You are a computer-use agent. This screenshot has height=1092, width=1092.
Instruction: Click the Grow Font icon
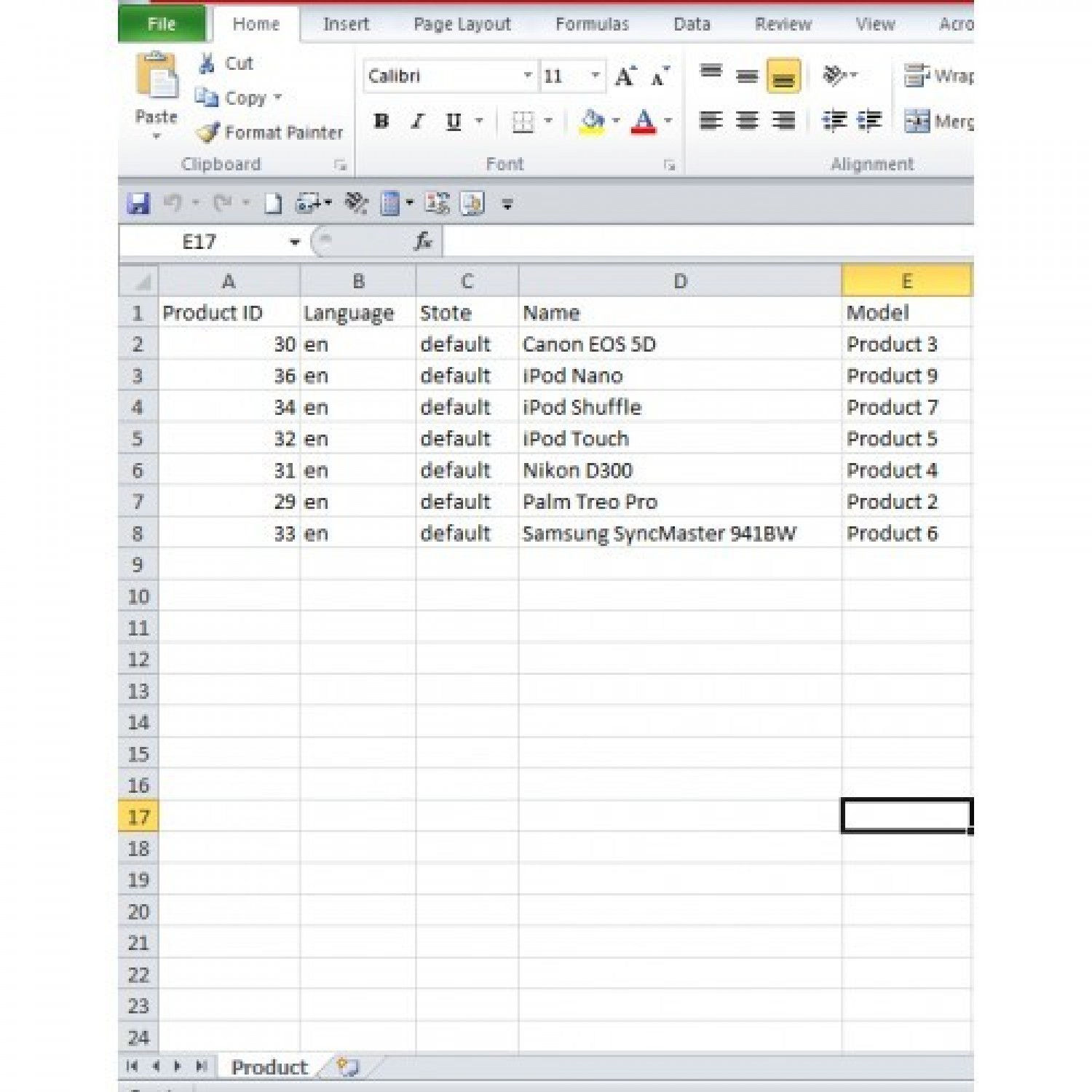click(625, 76)
